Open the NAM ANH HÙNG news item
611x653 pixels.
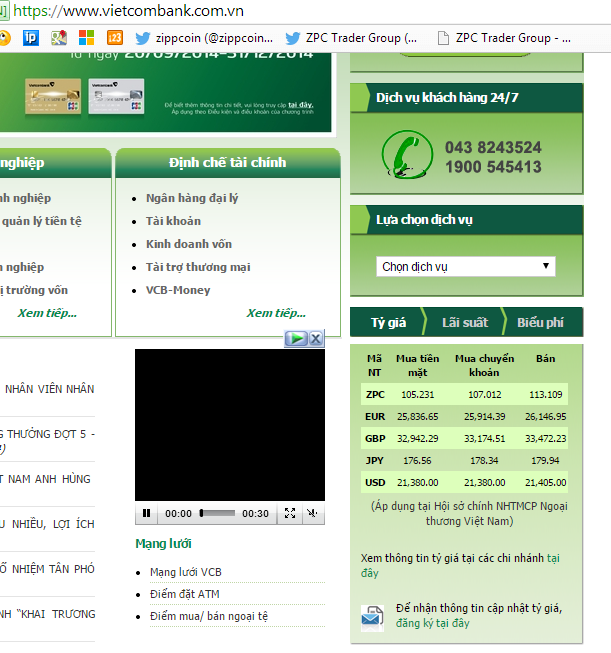[45, 479]
